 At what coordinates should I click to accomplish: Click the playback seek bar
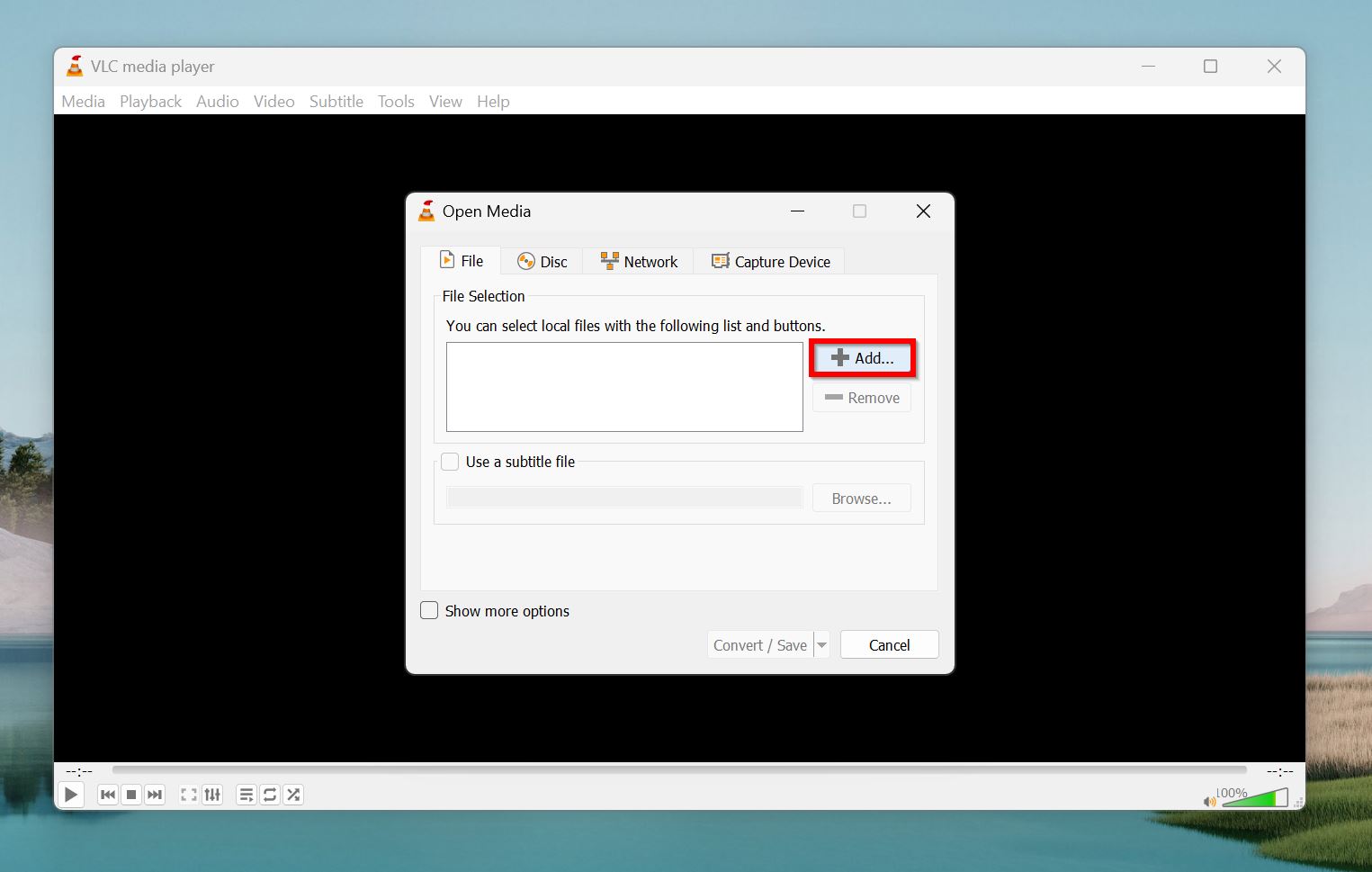[x=679, y=770]
